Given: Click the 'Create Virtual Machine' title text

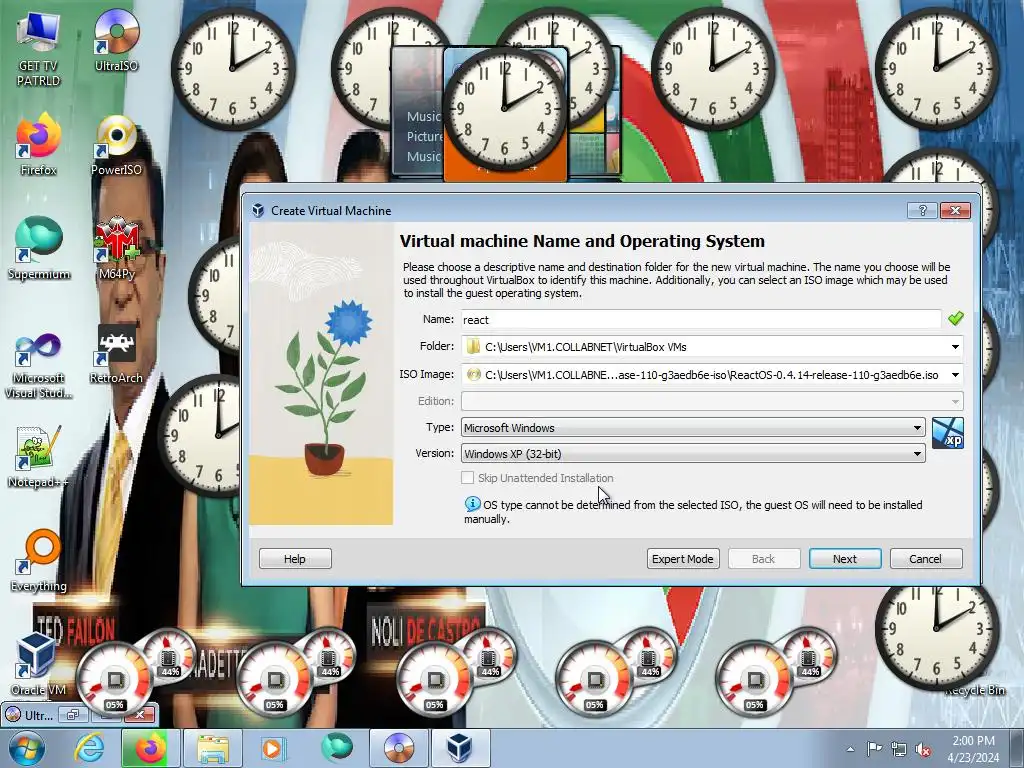Looking at the screenshot, I should 331,211.
